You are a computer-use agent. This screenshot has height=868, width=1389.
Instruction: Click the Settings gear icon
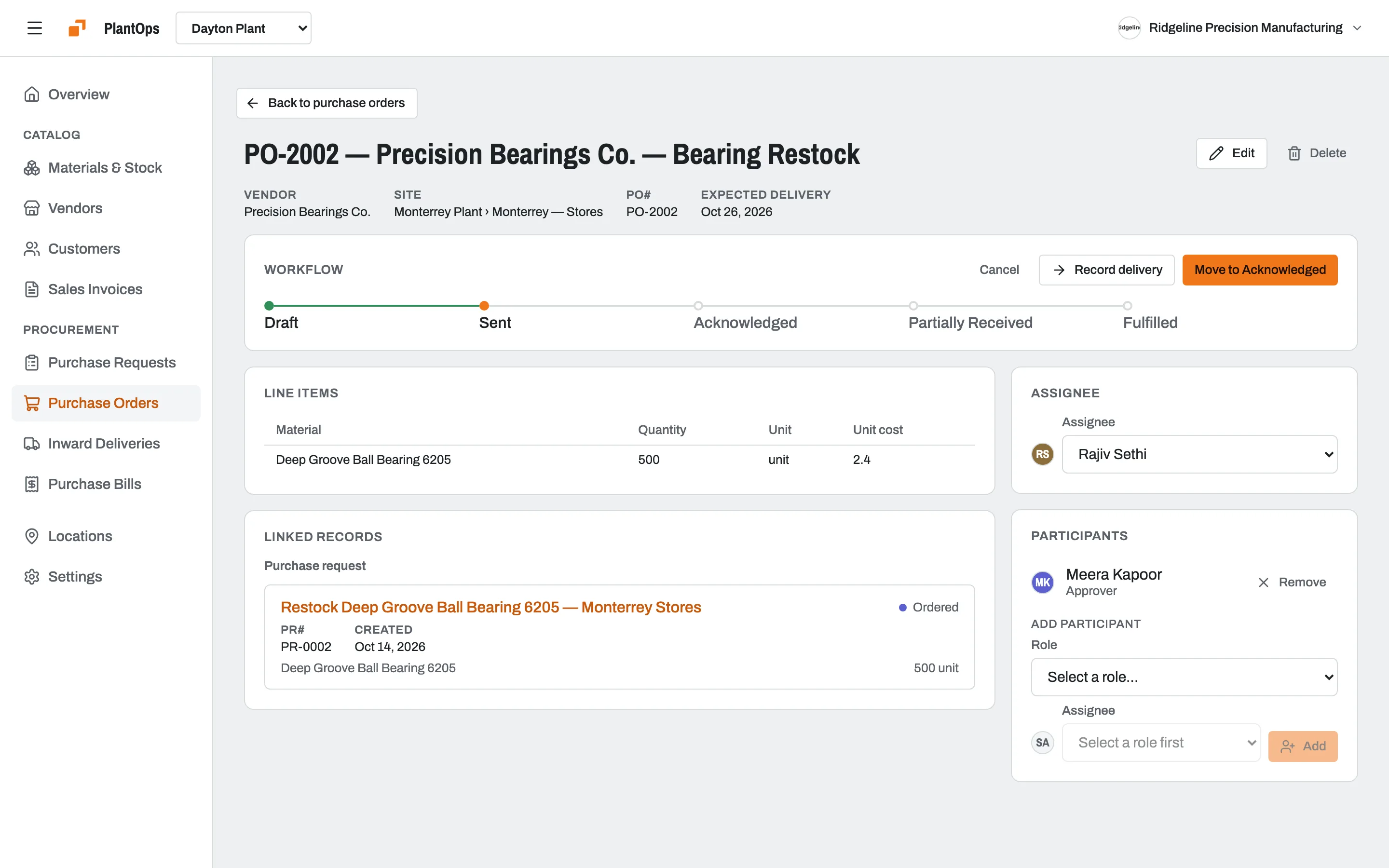pyautogui.click(x=31, y=576)
